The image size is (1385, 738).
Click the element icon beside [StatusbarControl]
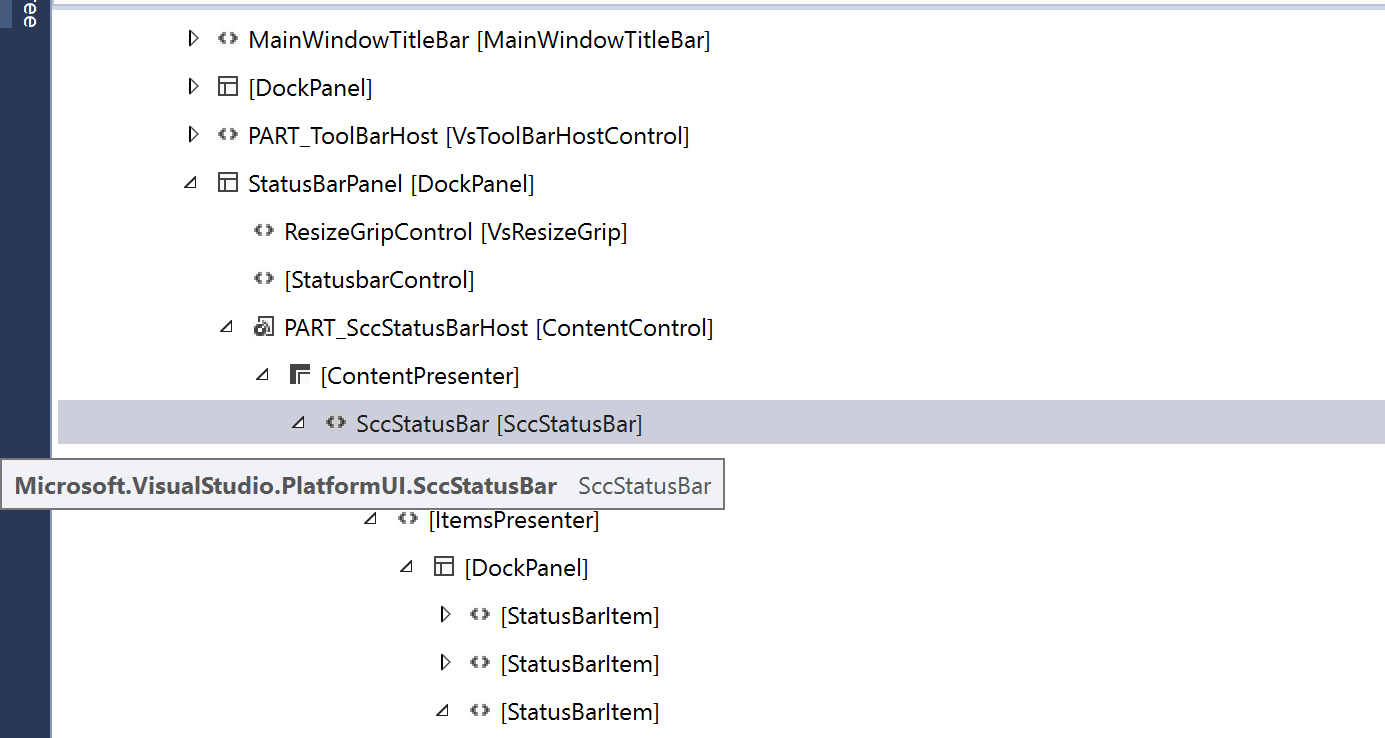263,279
